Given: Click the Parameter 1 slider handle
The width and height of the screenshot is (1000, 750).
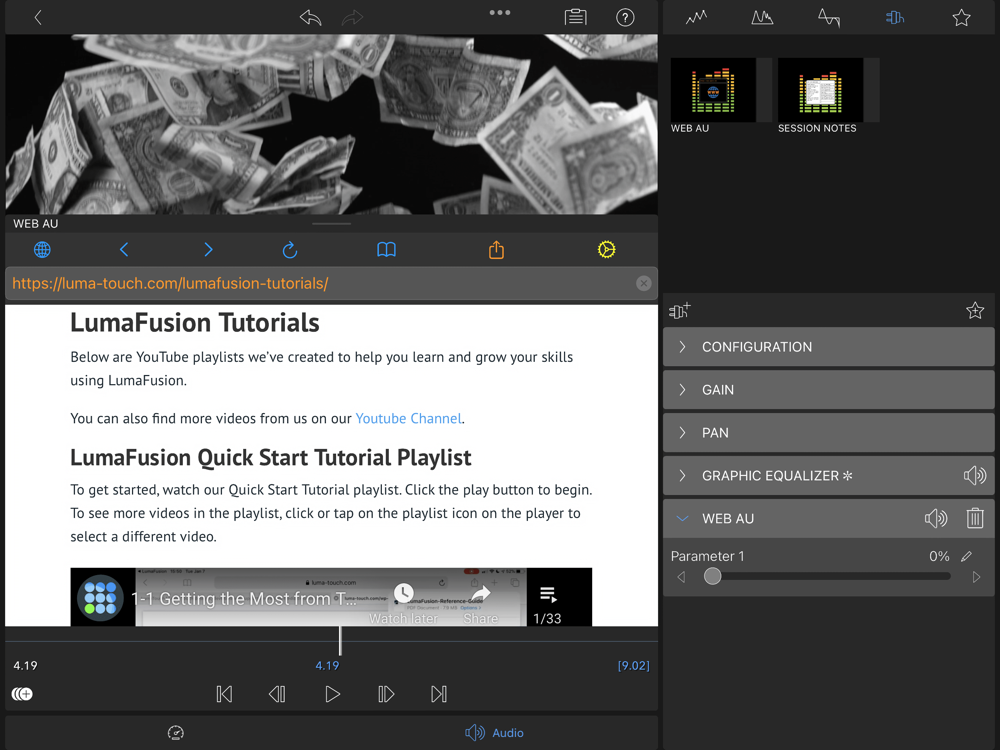Looking at the screenshot, I should coord(712,577).
